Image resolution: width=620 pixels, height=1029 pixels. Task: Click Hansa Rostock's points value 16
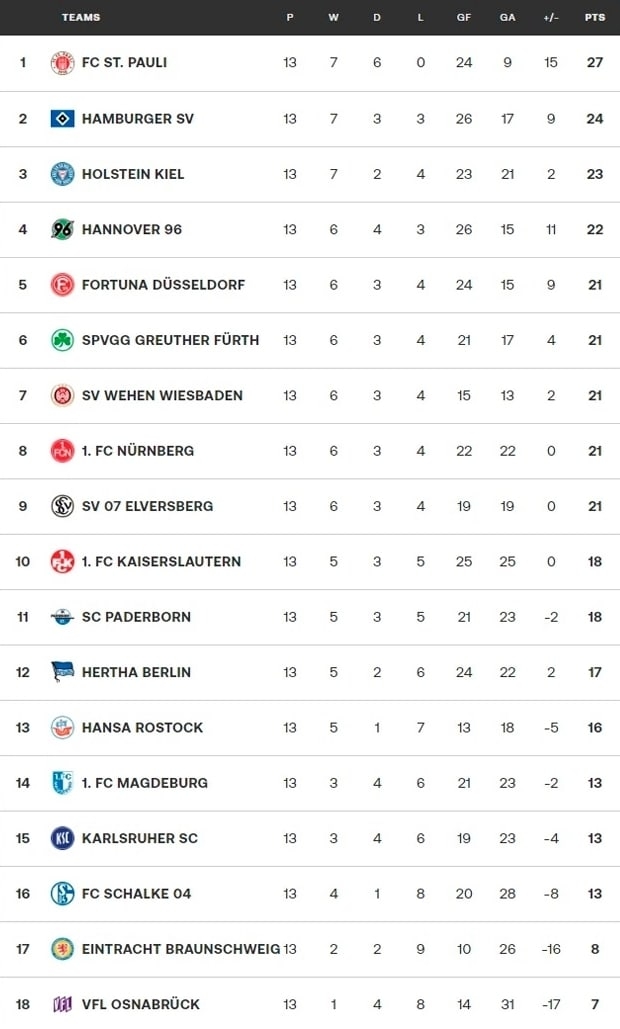point(595,728)
